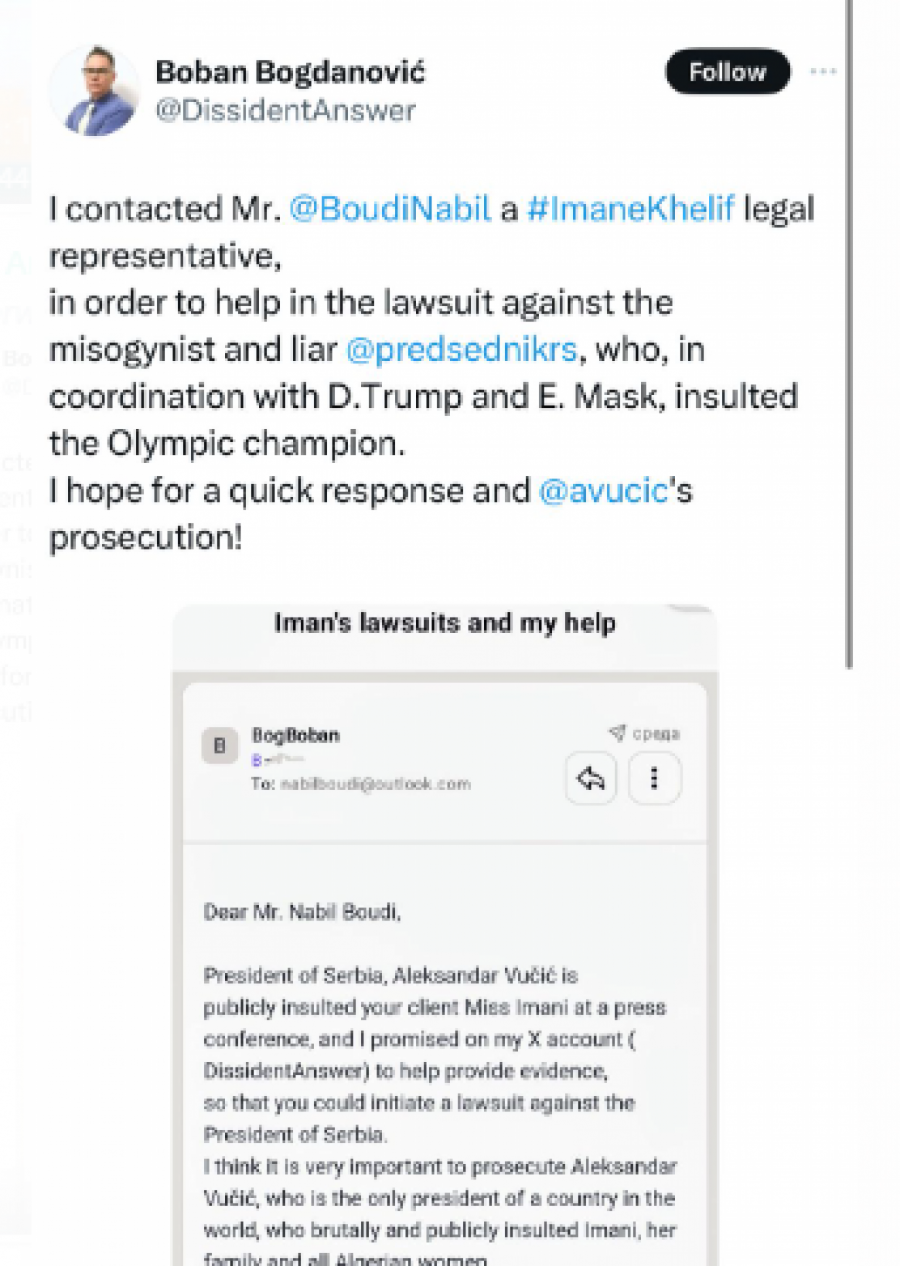Open the Boban Bogdanović display name link
The width and height of the screenshot is (900, 1266).
[x=290, y=72]
